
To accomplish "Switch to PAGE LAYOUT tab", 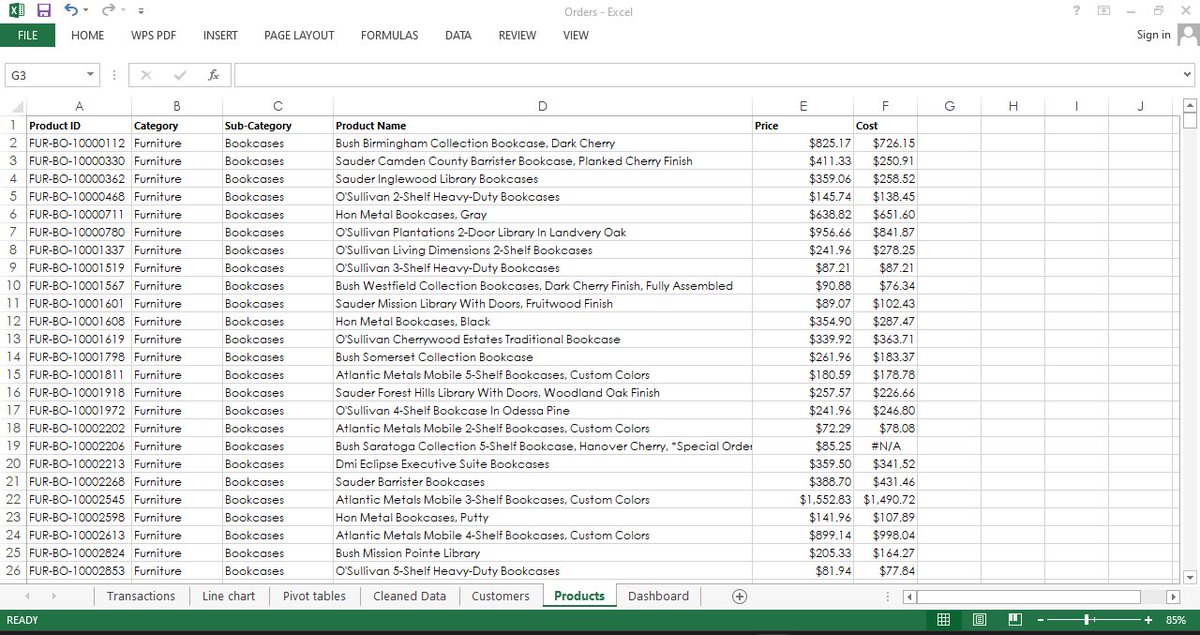I will coord(299,35).
